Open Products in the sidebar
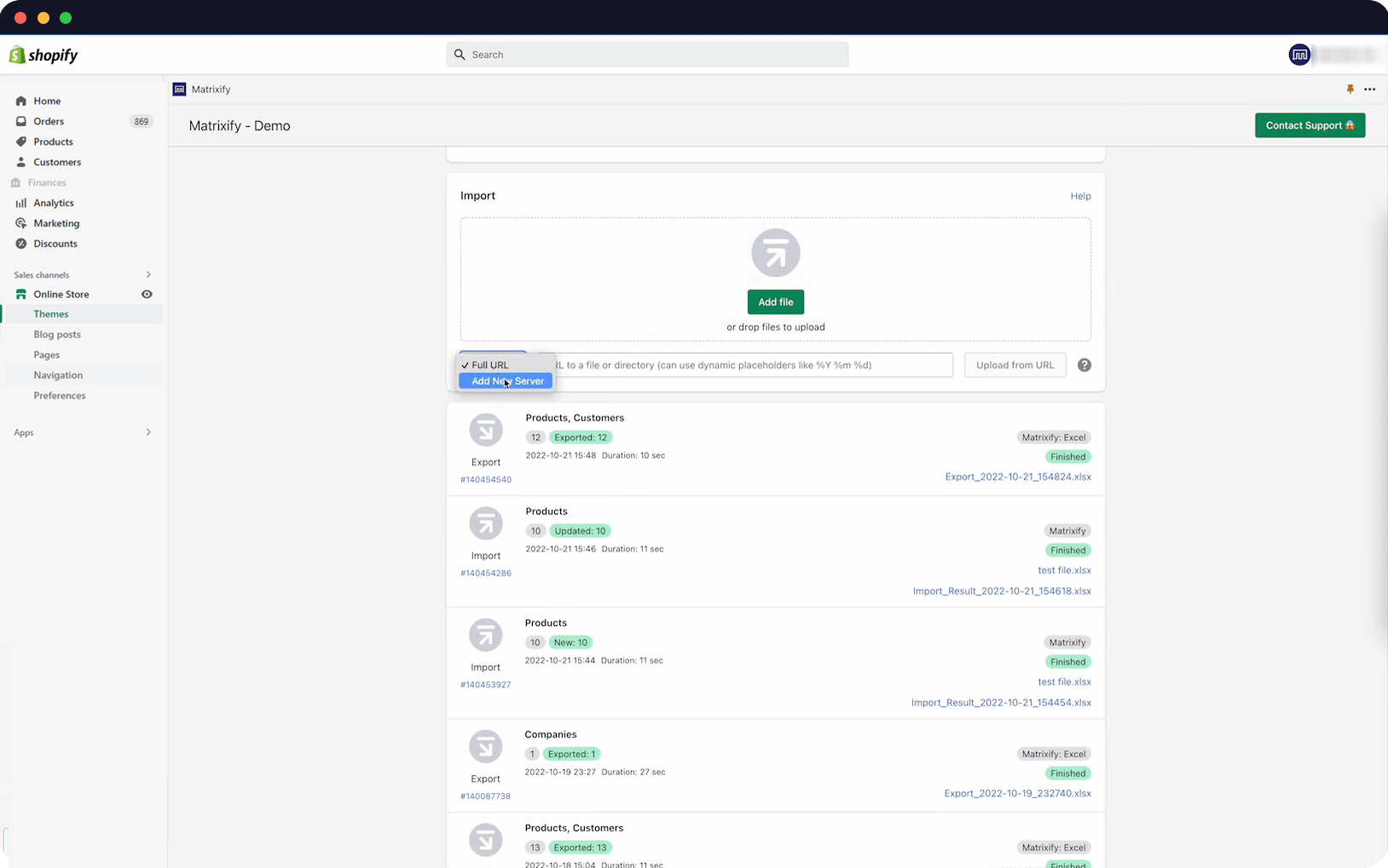Screen dimensions: 1388x868 tap(53, 142)
